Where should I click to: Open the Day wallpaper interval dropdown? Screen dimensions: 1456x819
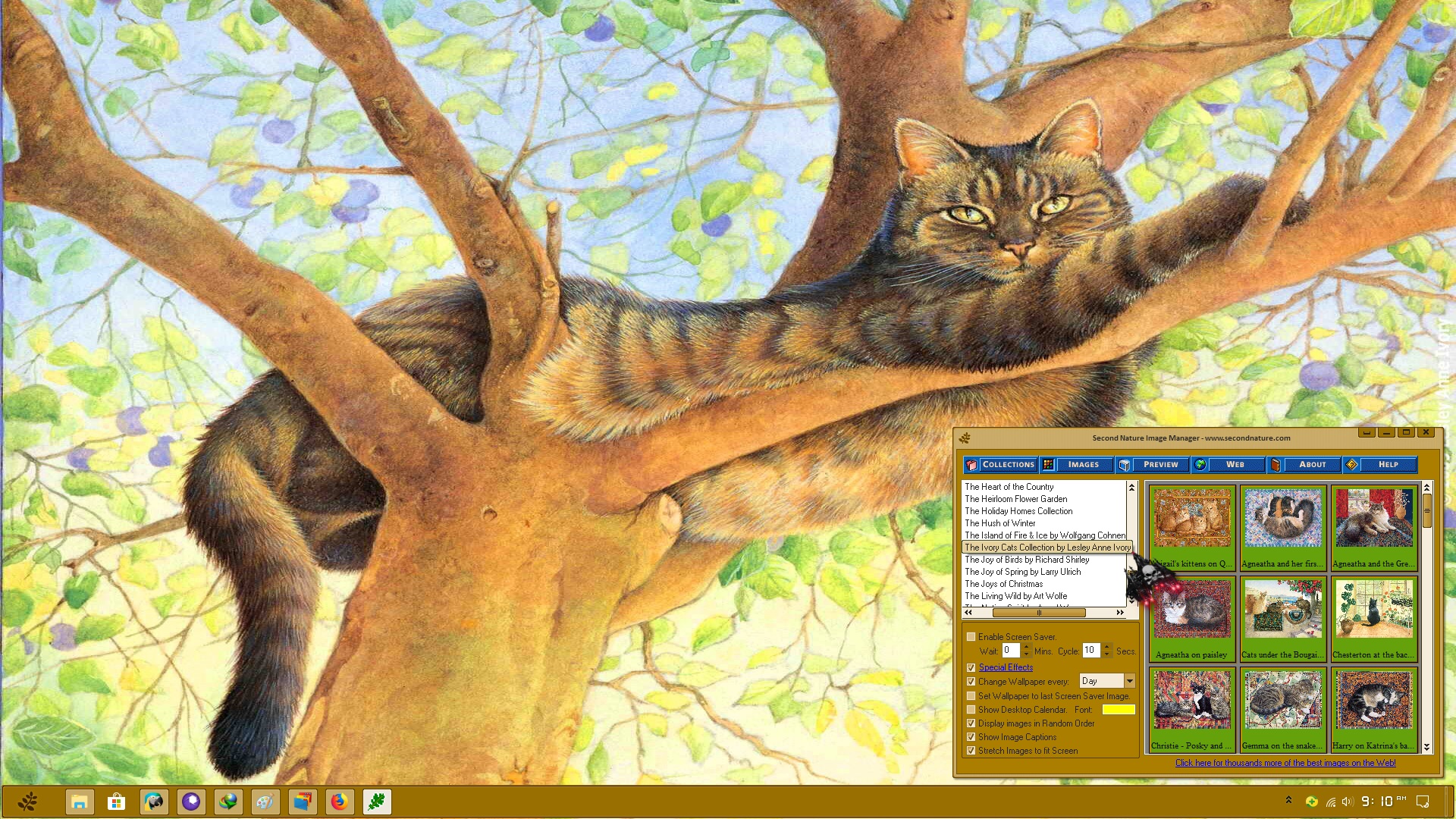click(x=1130, y=681)
